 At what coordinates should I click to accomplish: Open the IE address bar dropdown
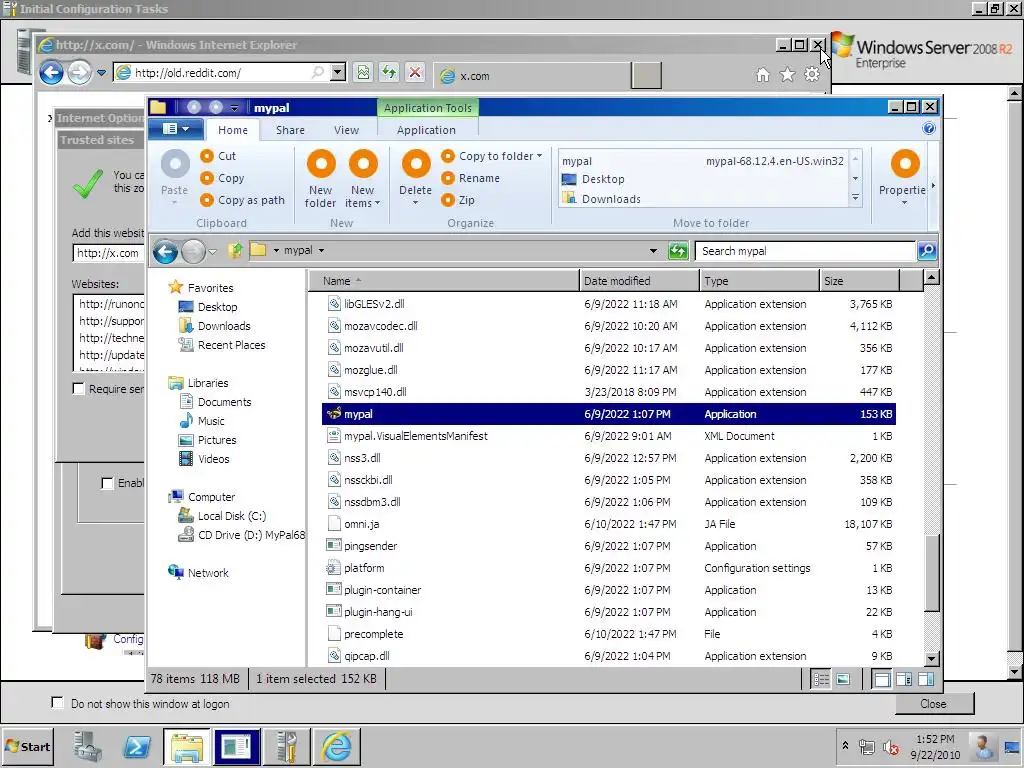pos(338,72)
